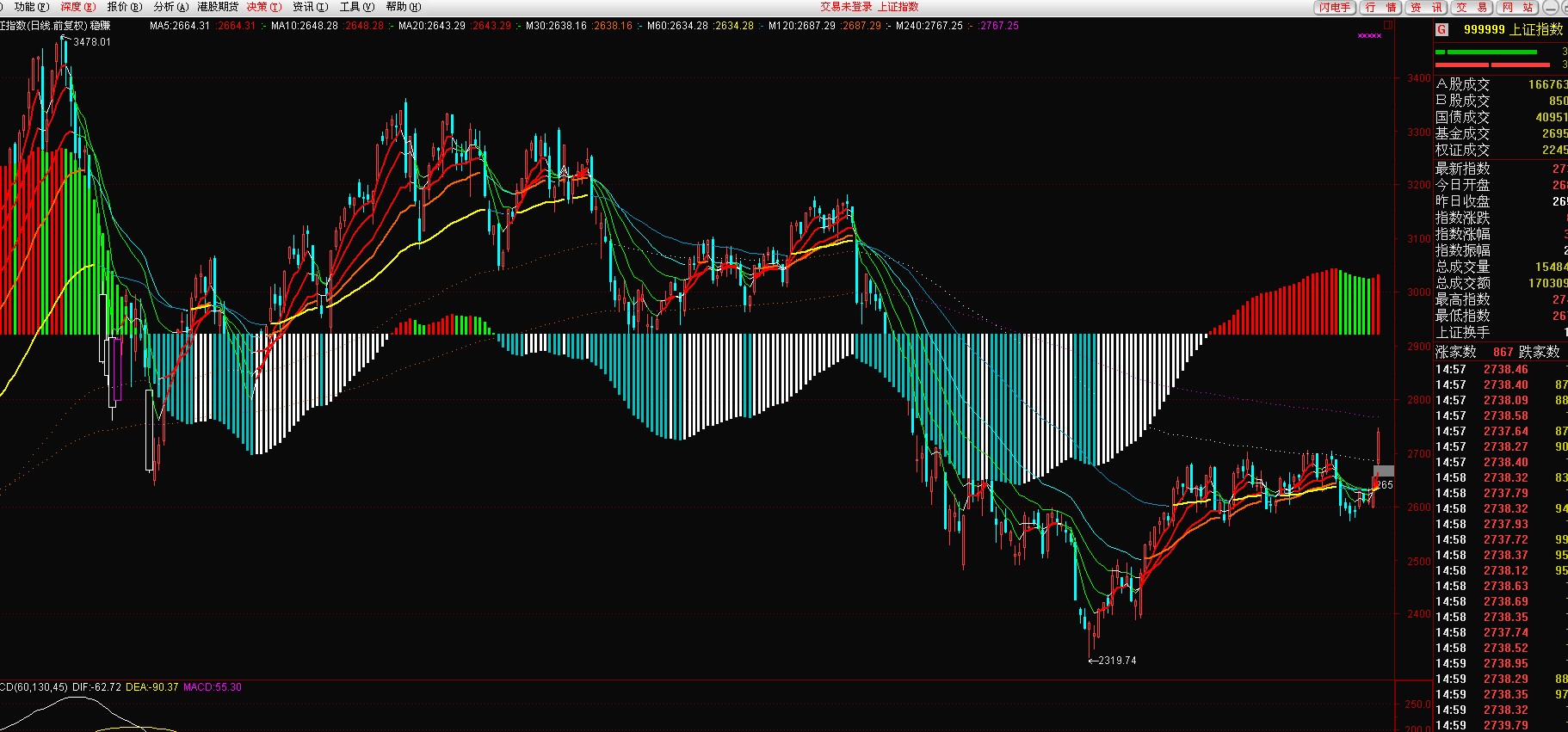Click the A股成交 row label
Image resolution: width=1568 pixels, height=732 pixels.
tap(1462, 84)
